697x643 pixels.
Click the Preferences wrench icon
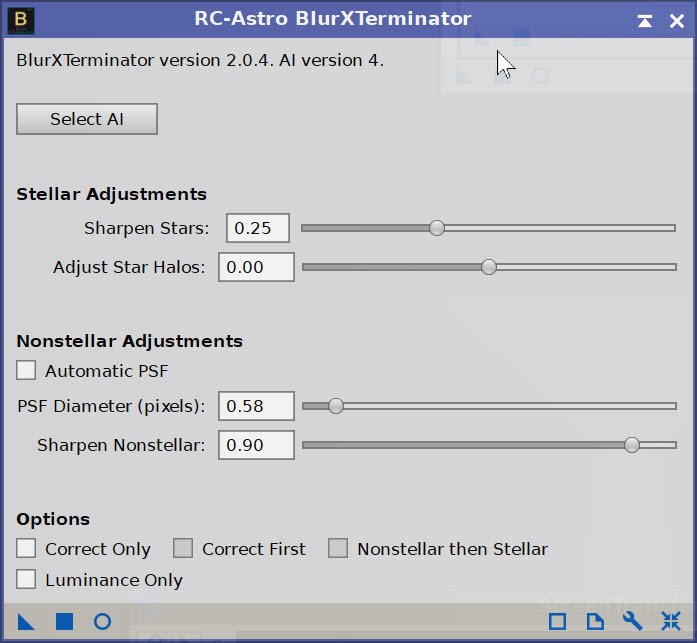[x=632, y=621]
